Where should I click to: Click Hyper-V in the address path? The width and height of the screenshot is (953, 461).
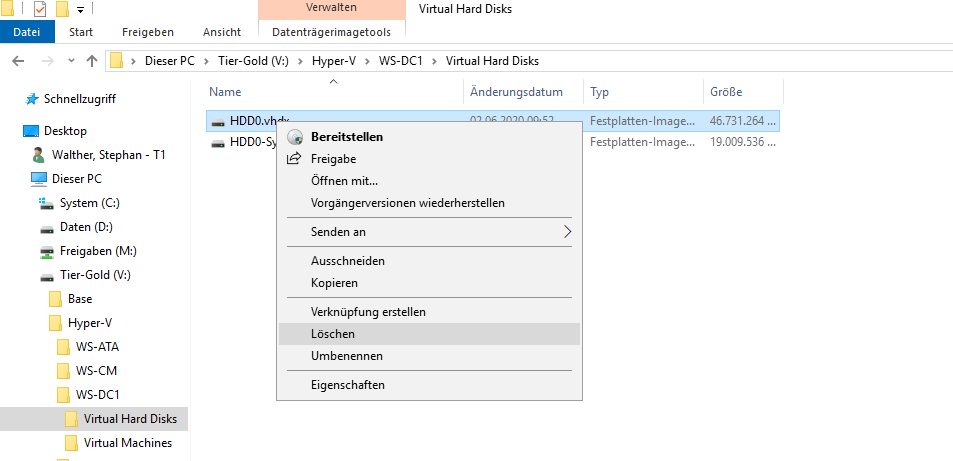coord(334,61)
